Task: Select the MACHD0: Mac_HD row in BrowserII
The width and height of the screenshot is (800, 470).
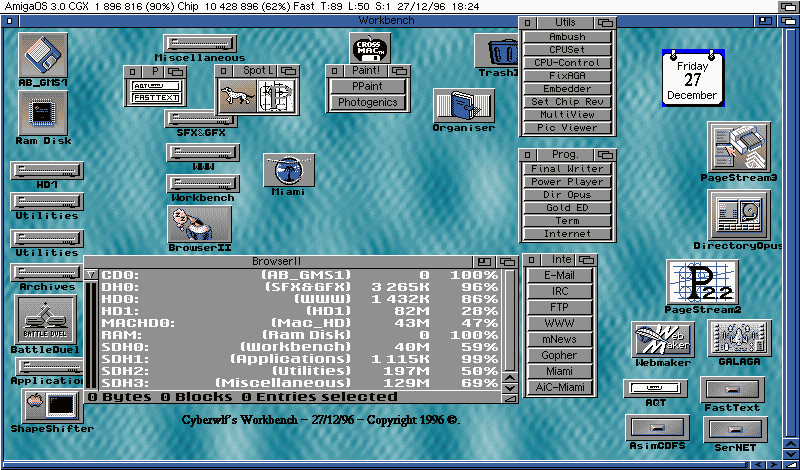Action: click(x=300, y=323)
